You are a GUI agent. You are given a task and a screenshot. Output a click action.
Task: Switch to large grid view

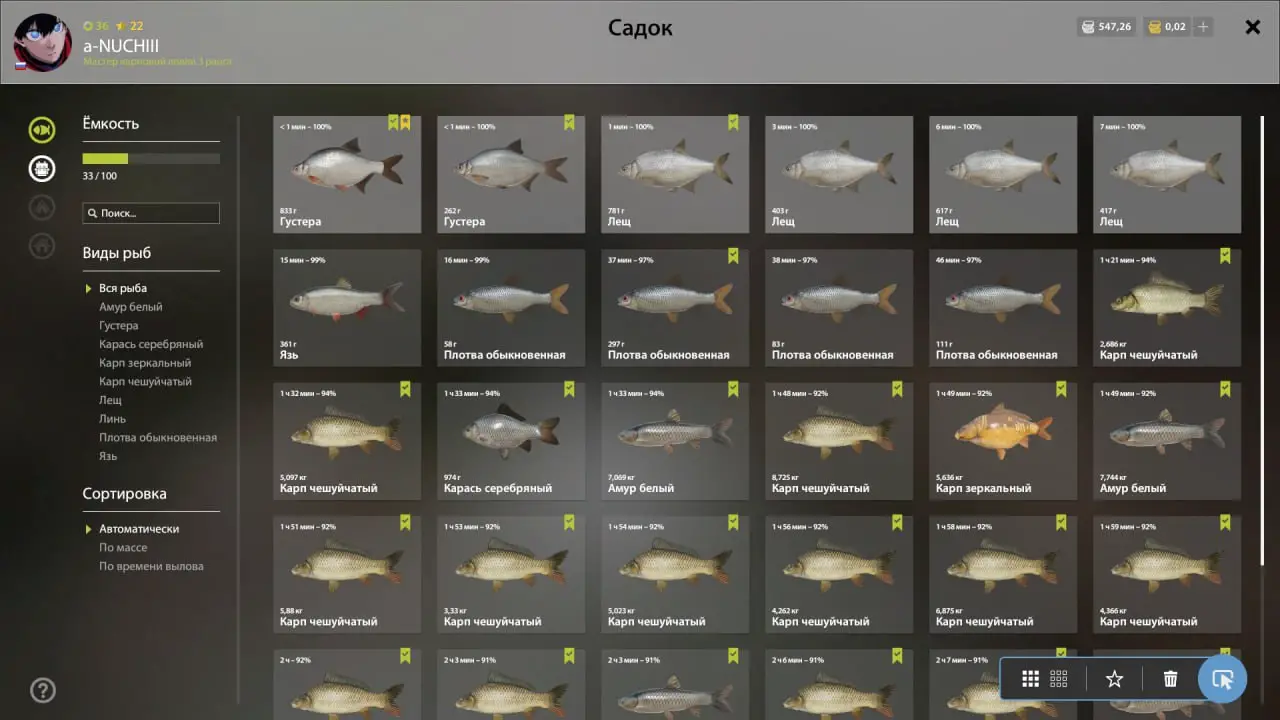coord(1030,679)
